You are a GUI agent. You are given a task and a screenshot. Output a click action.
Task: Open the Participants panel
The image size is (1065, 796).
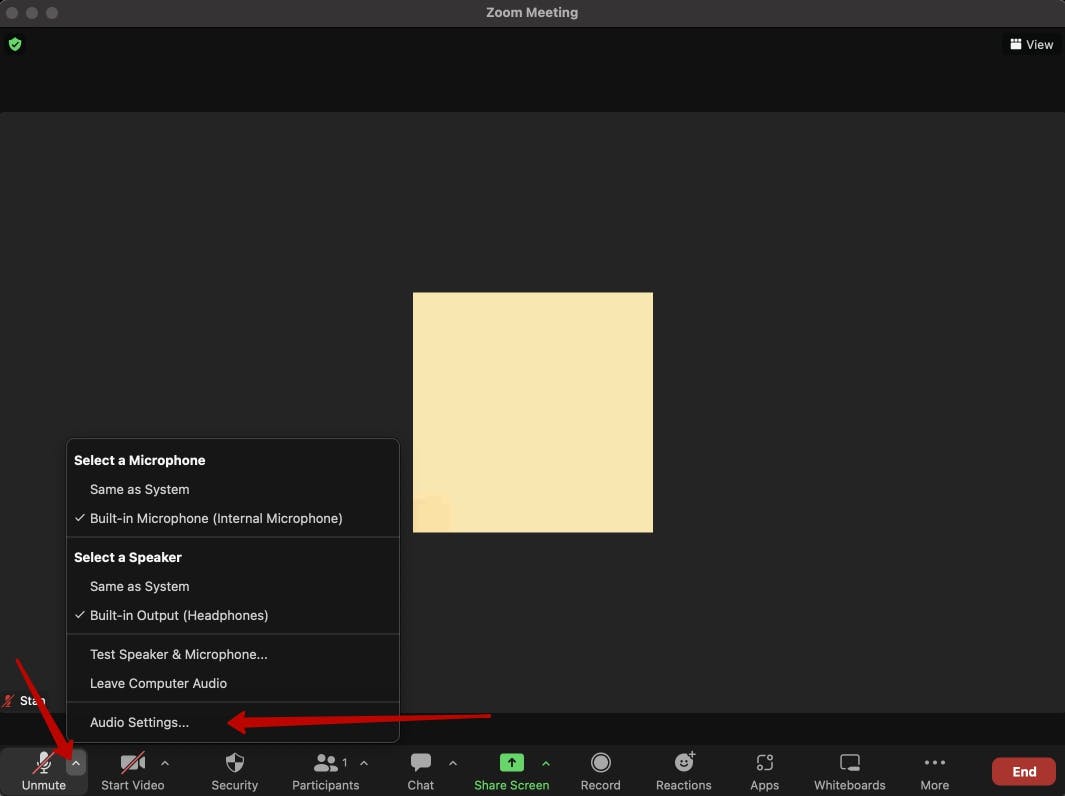tap(326, 764)
